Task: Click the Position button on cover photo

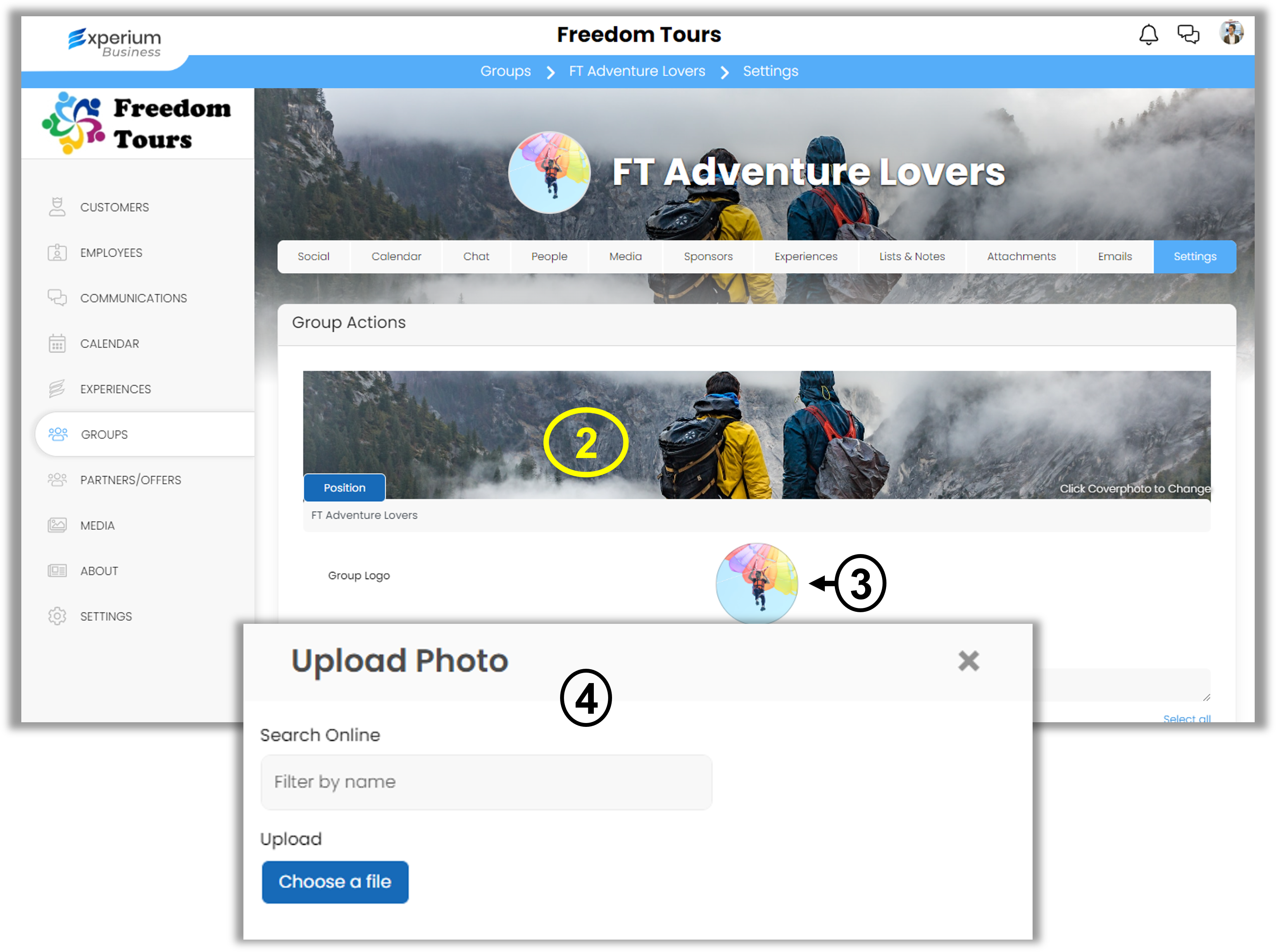Action: click(x=344, y=487)
